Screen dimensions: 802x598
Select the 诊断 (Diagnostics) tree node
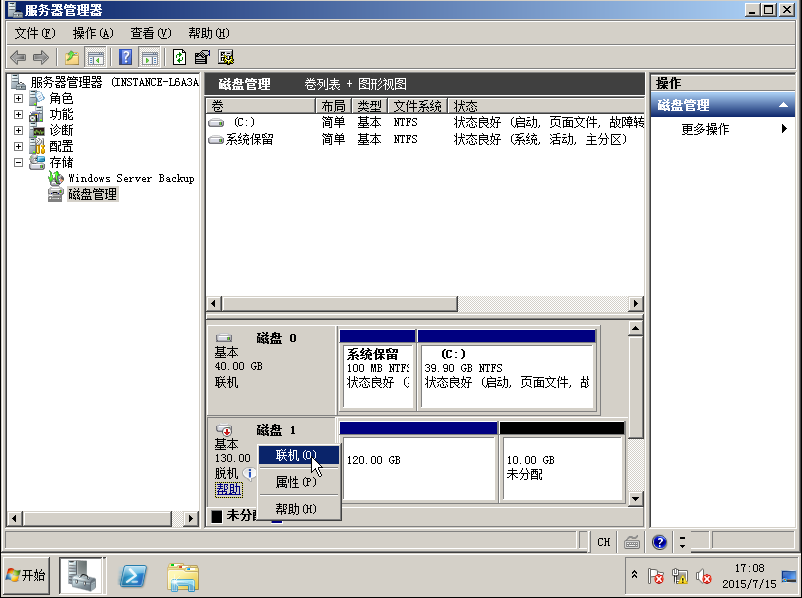pyautogui.click(x=61, y=130)
